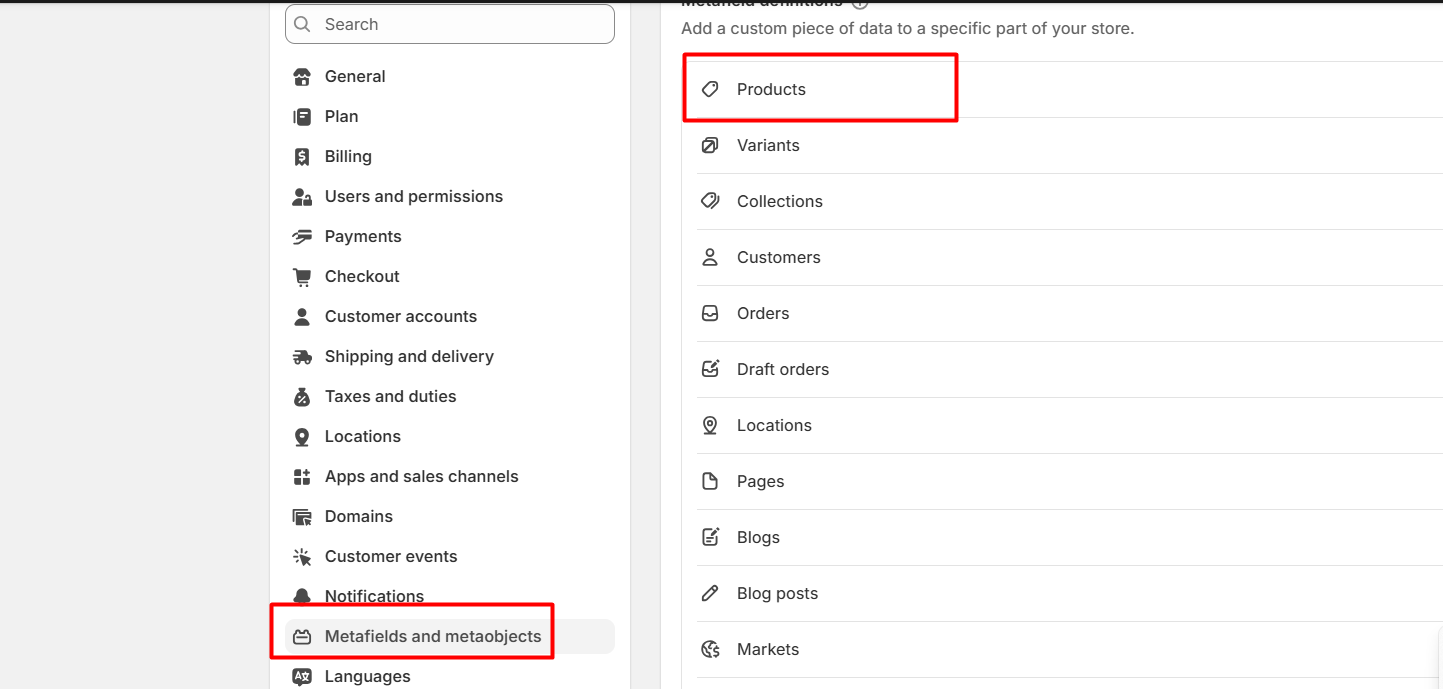Click the Domains icon in sidebar
This screenshot has height=689, width=1443.
(302, 517)
